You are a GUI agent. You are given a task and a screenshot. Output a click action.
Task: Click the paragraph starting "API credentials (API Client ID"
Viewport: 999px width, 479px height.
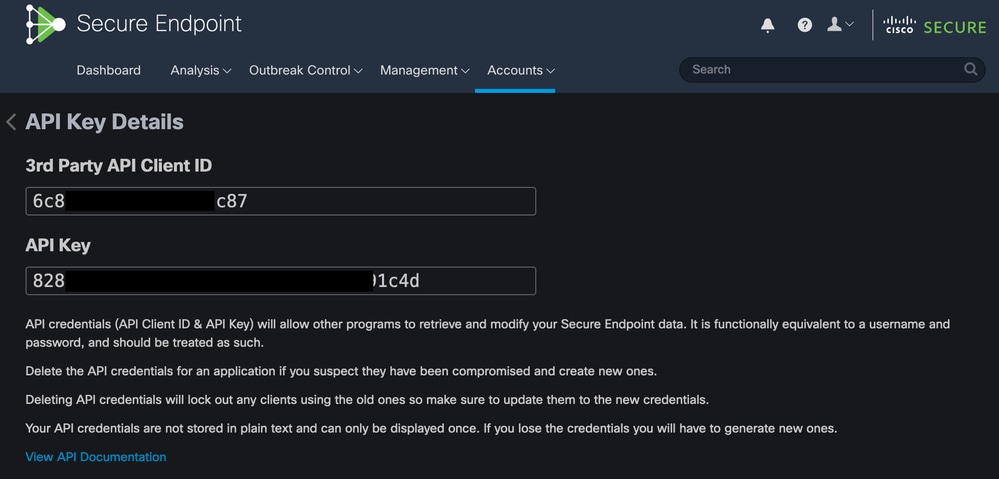coord(487,333)
